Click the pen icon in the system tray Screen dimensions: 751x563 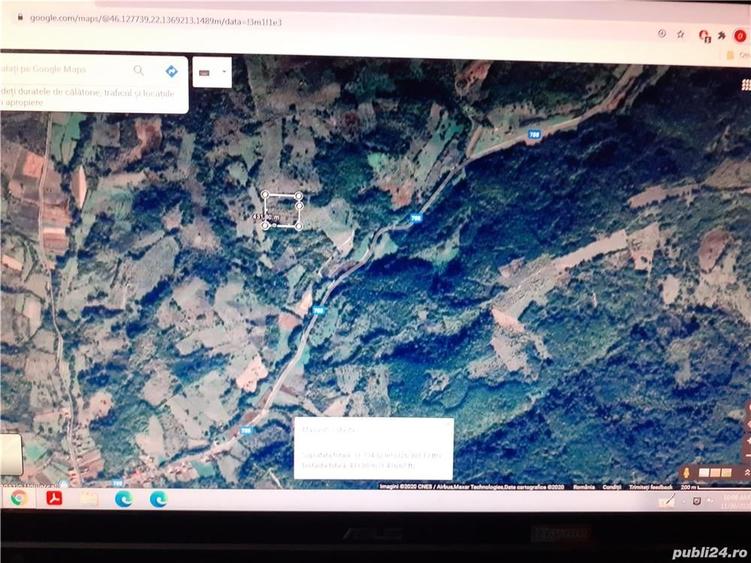pos(666,501)
